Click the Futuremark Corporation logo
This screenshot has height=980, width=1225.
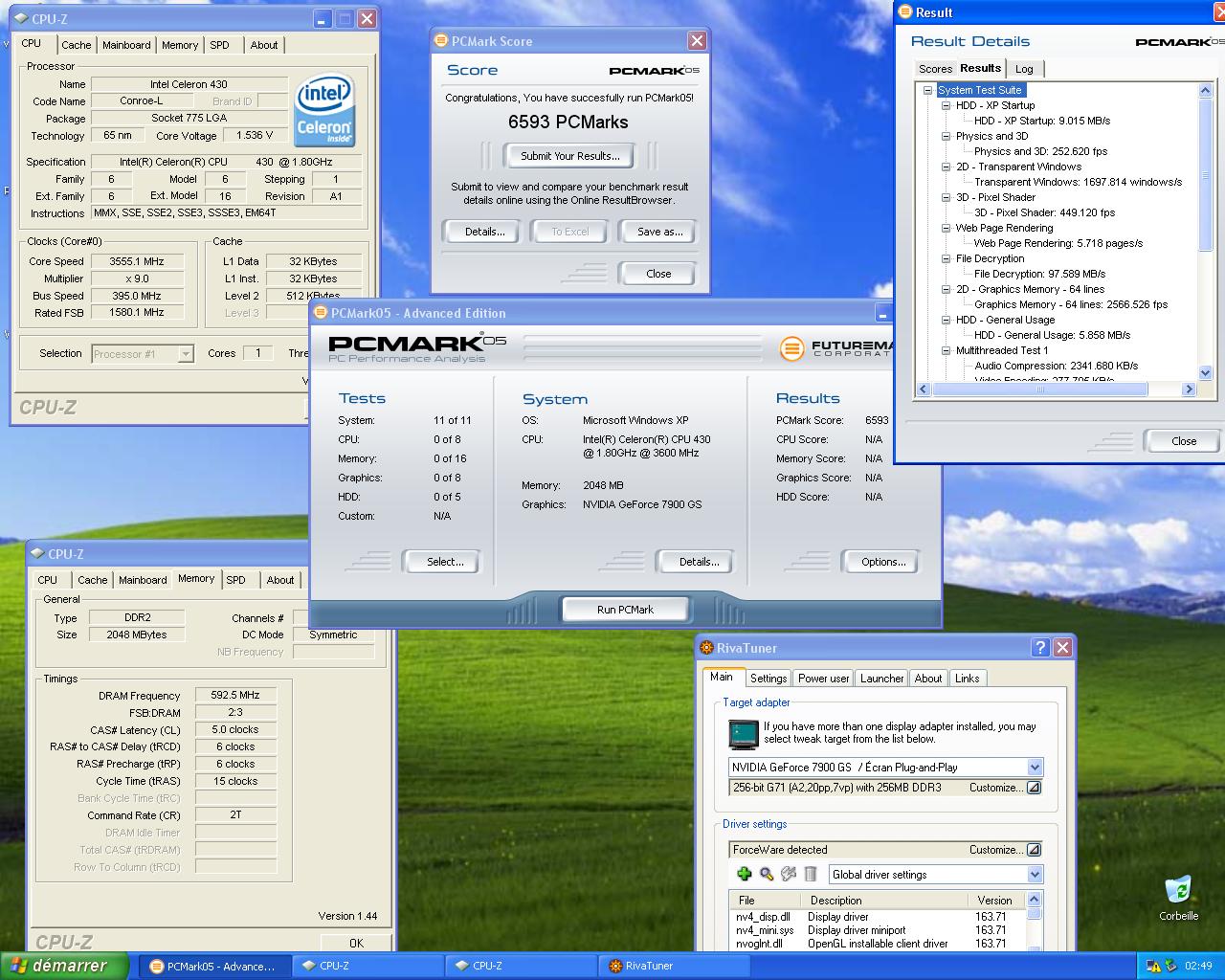point(838,348)
